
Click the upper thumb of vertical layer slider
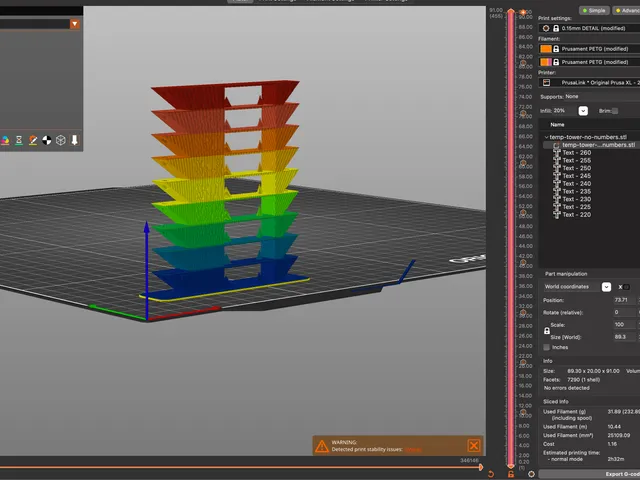coord(511,12)
